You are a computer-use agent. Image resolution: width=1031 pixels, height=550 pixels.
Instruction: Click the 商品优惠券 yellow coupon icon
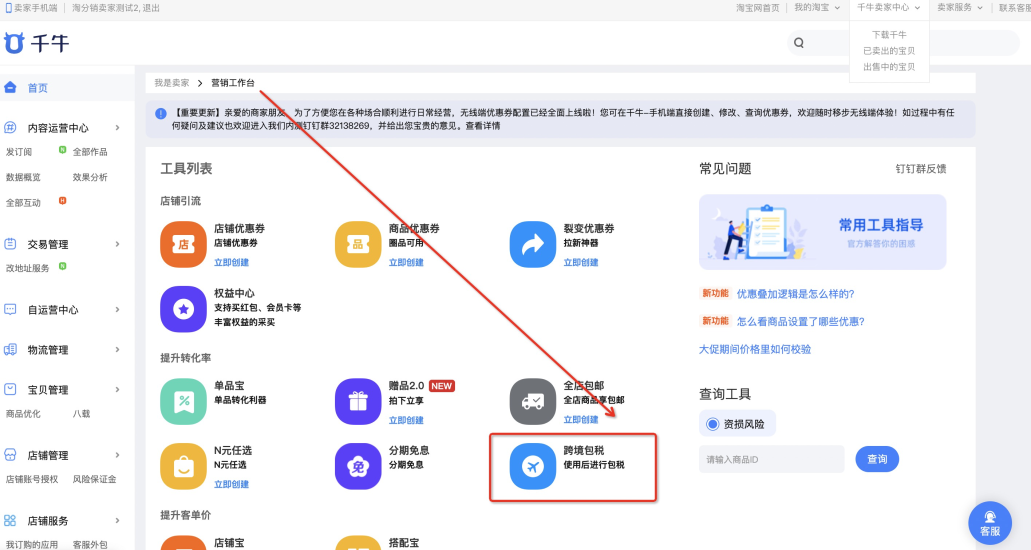[358, 244]
